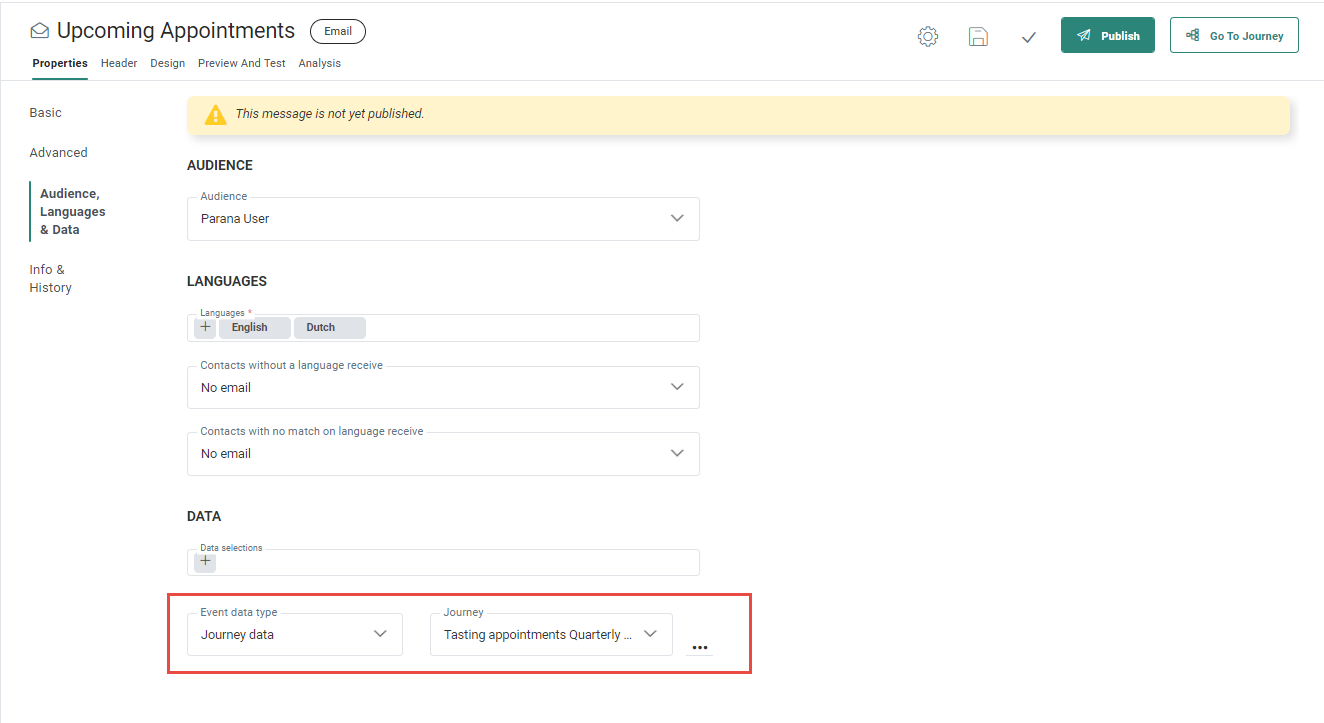This screenshot has width=1324, height=723.
Task: Add a language with plus icon
Action: click(x=206, y=327)
